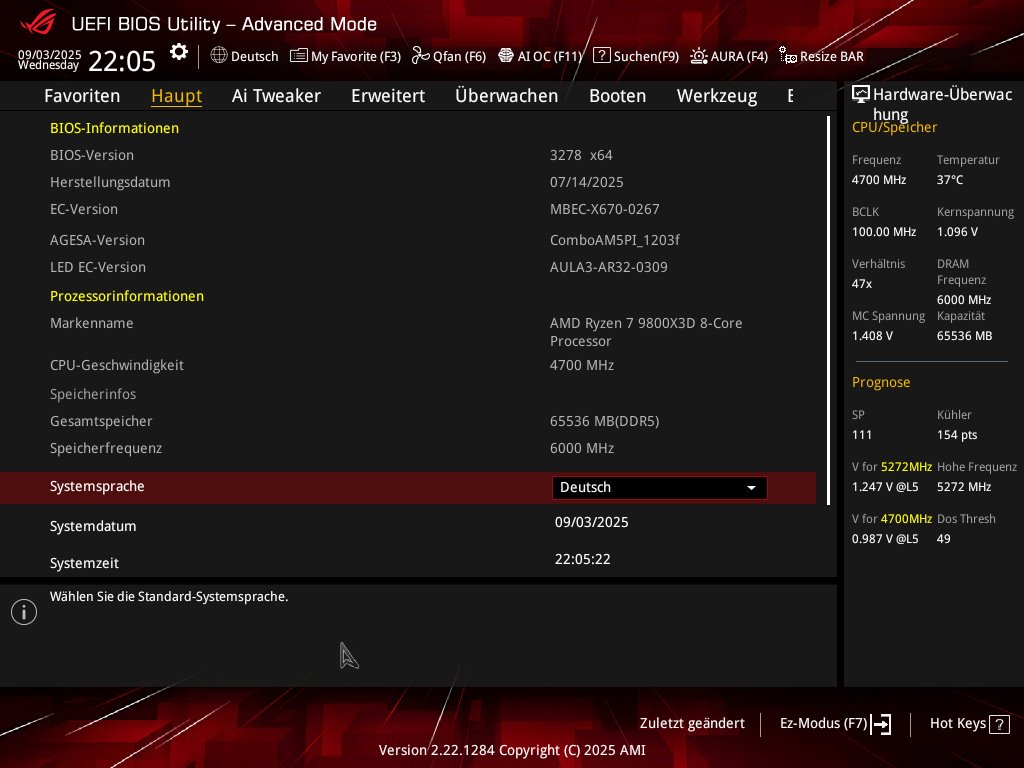Click EC-Version value MBEC-X670-0267
1024x768 pixels.
tap(605, 209)
